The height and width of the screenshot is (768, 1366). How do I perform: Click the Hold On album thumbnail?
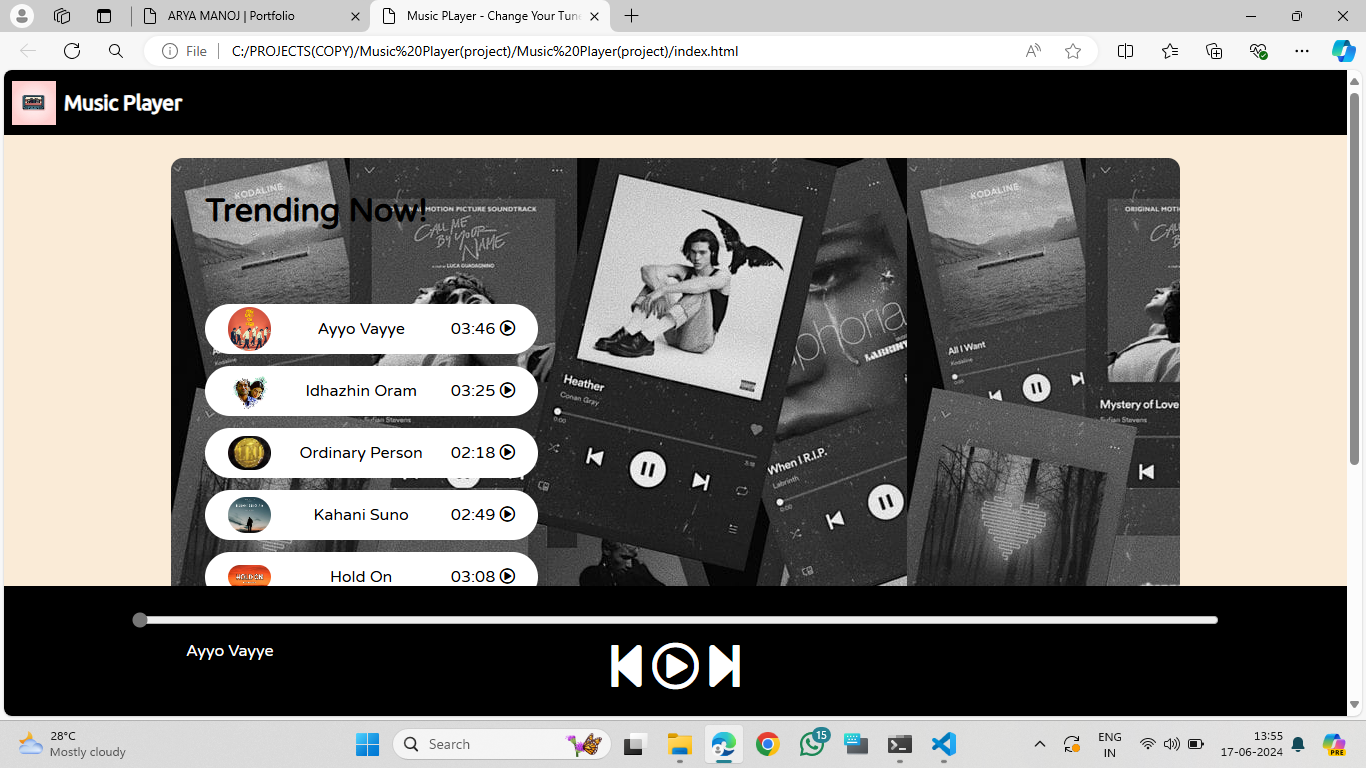tap(249, 575)
